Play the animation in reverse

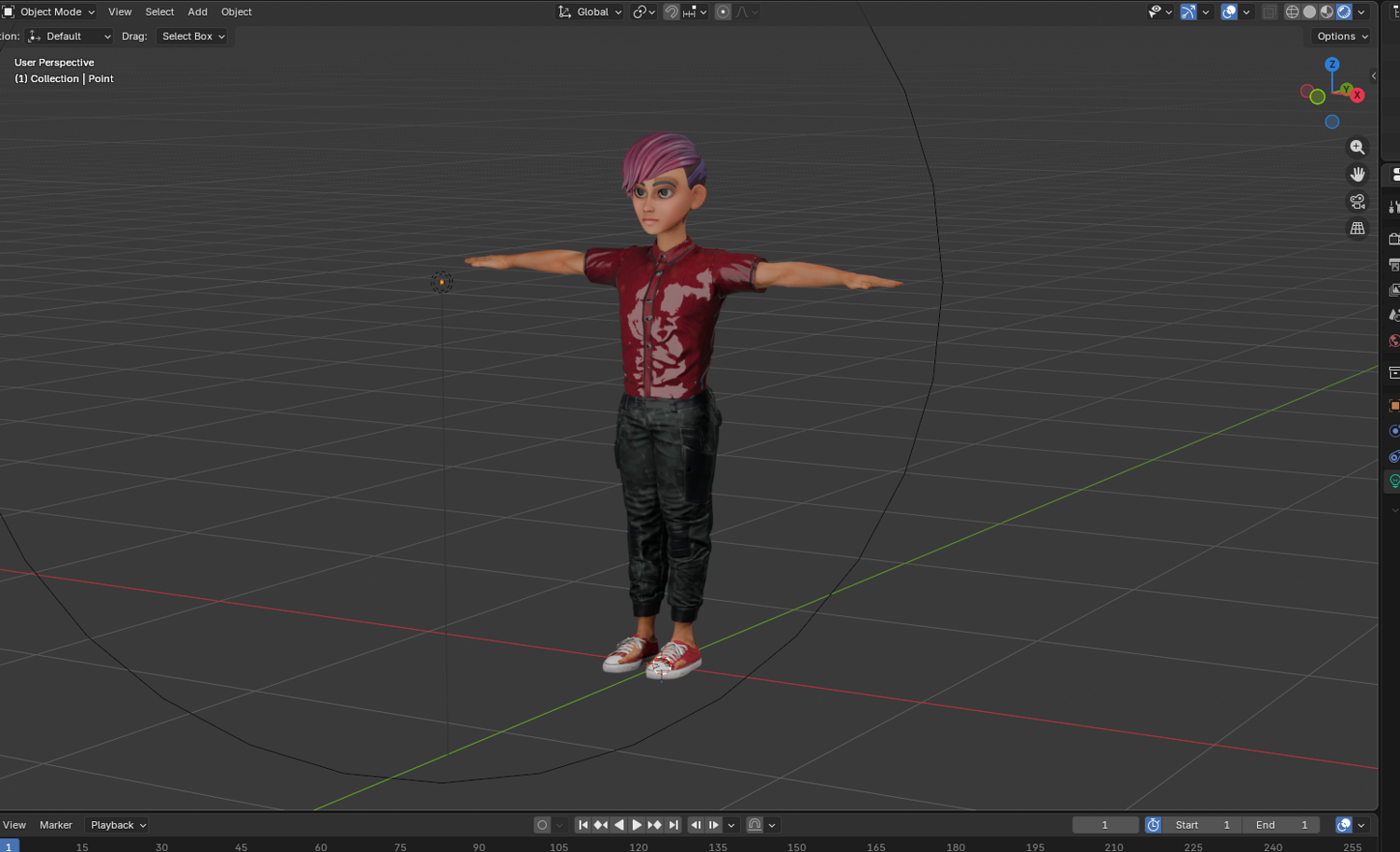pyautogui.click(x=618, y=825)
